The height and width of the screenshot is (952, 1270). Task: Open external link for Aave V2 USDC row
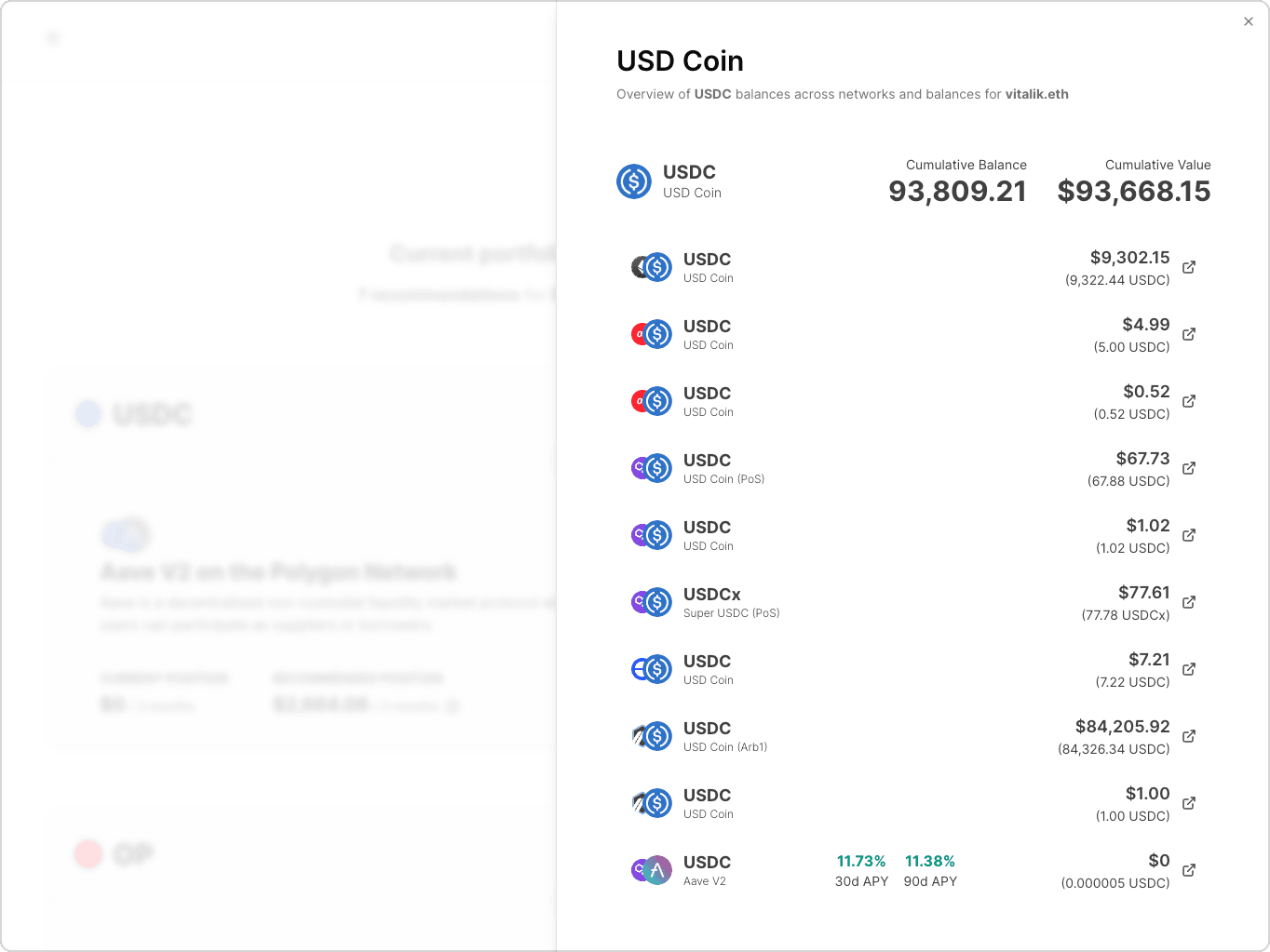pos(1189,870)
